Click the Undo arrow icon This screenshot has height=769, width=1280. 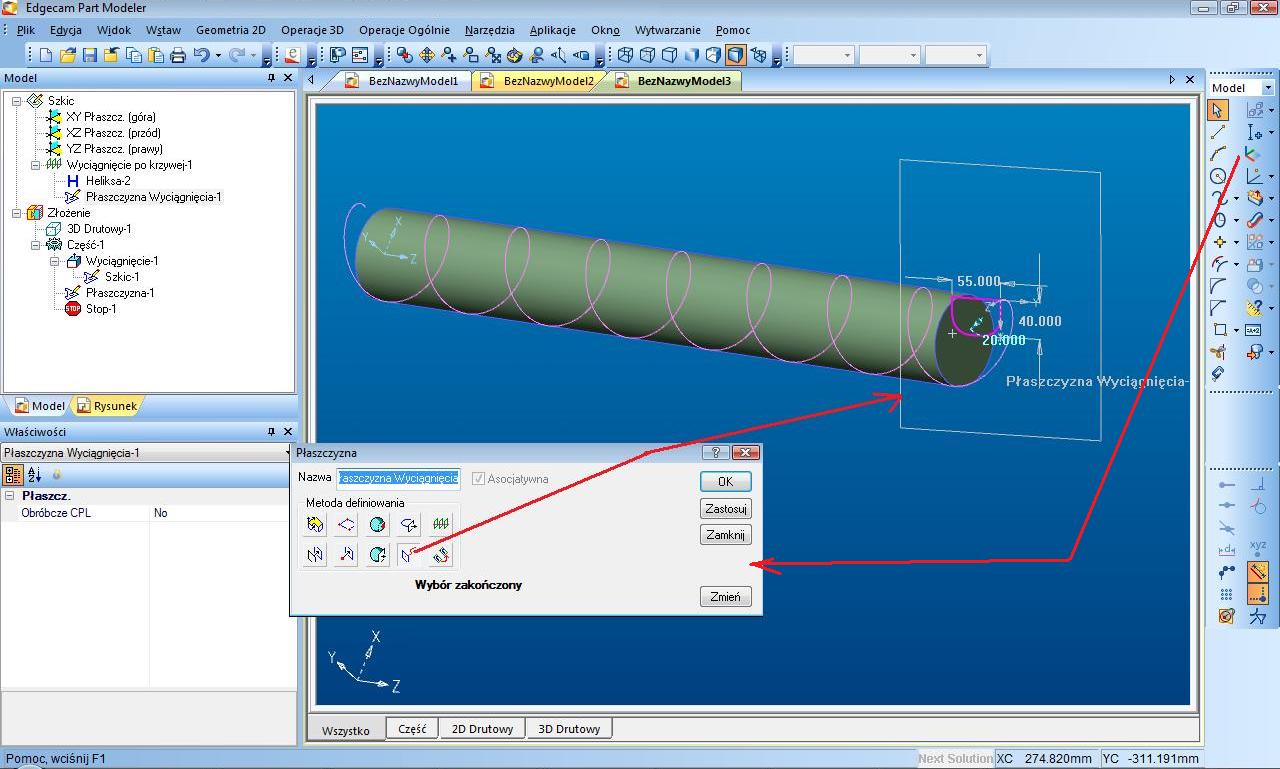point(201,55)
